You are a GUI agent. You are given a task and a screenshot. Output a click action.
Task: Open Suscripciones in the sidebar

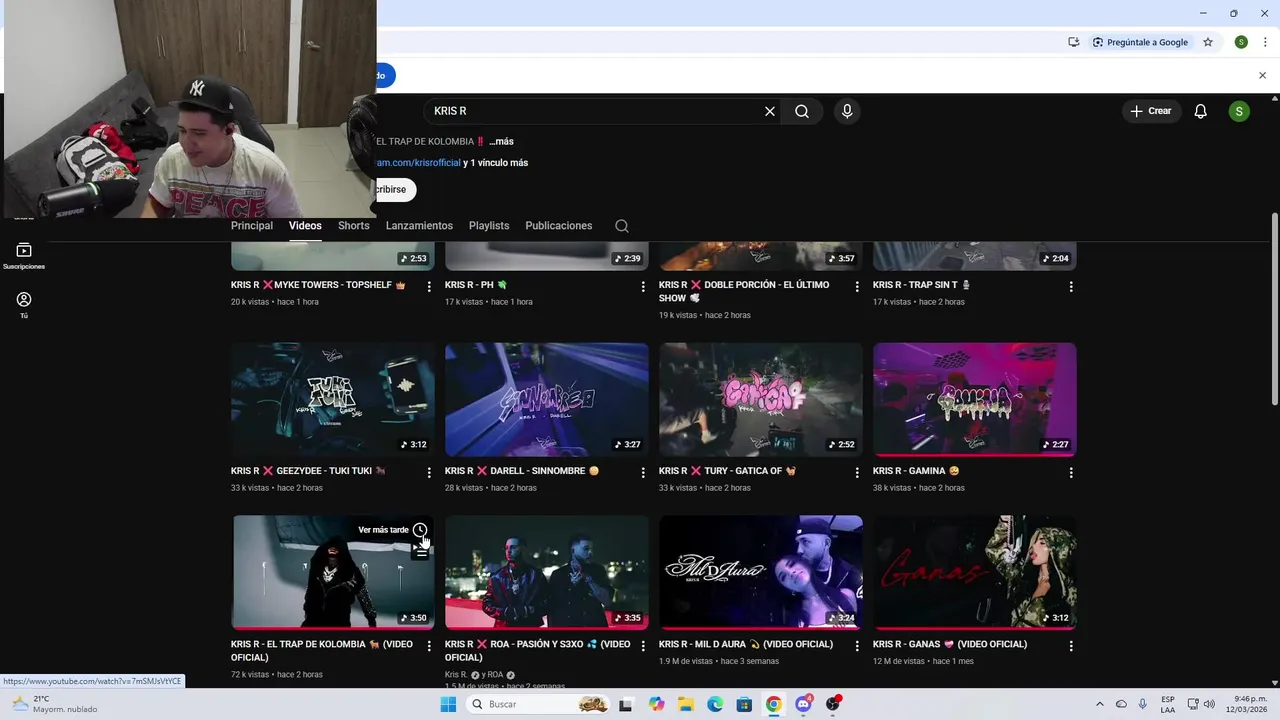tap(24, 256)
